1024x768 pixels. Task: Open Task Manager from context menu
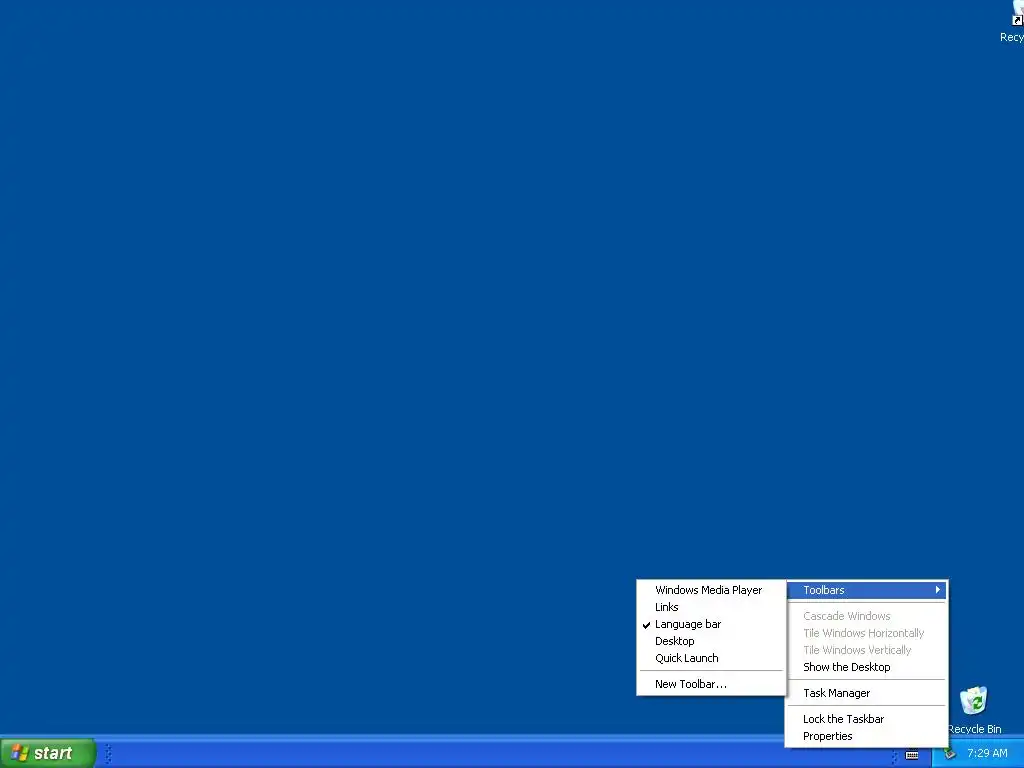867,693
